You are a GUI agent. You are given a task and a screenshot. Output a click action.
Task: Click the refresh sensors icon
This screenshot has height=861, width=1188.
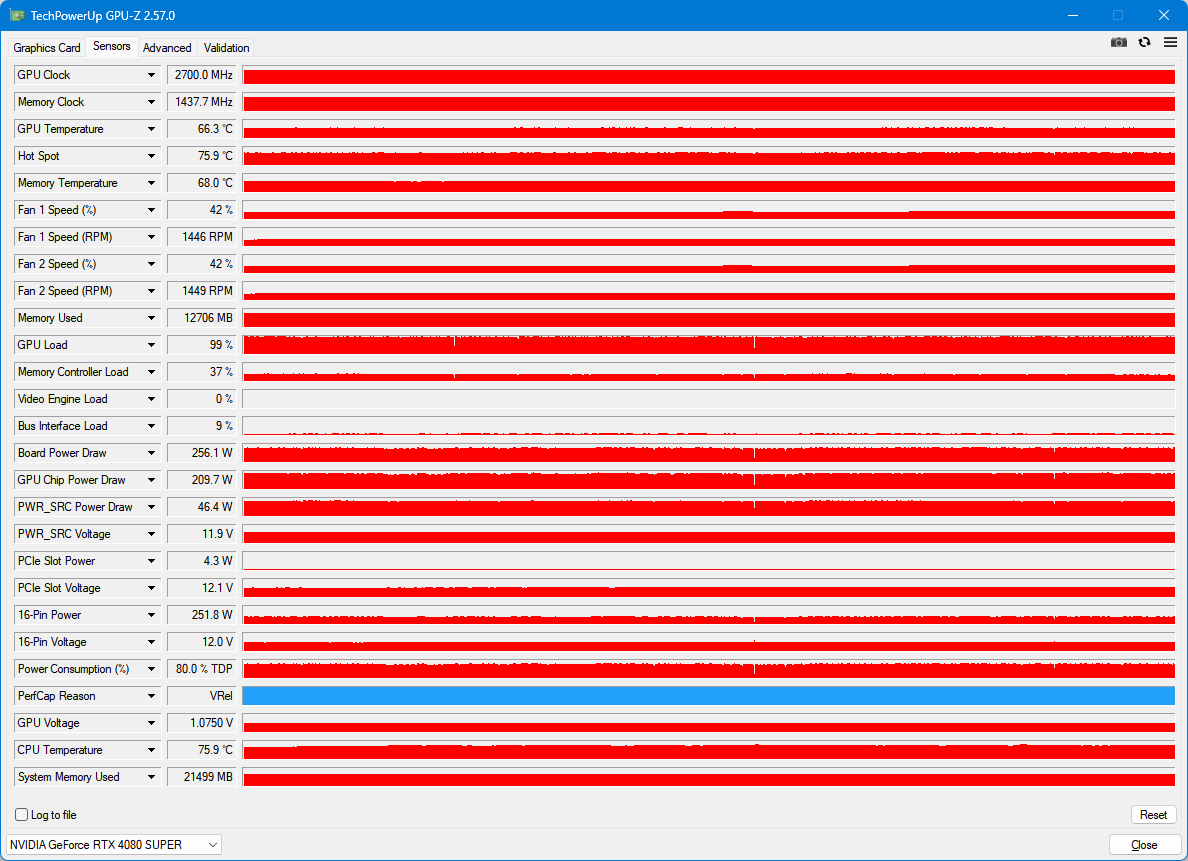[1144, 42]
